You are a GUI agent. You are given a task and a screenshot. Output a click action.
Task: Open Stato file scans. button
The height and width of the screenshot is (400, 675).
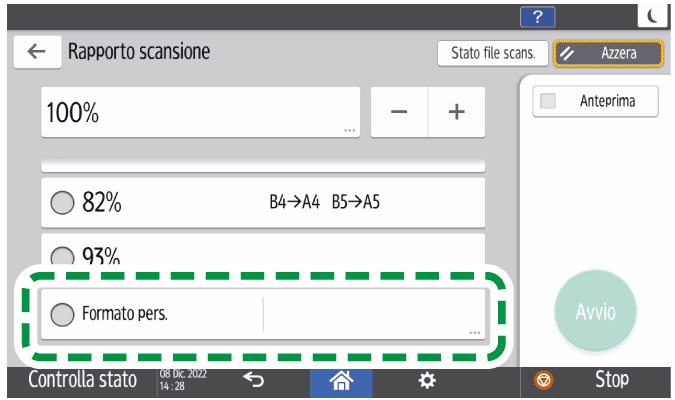pyautogui.click(x=492, y=54)
